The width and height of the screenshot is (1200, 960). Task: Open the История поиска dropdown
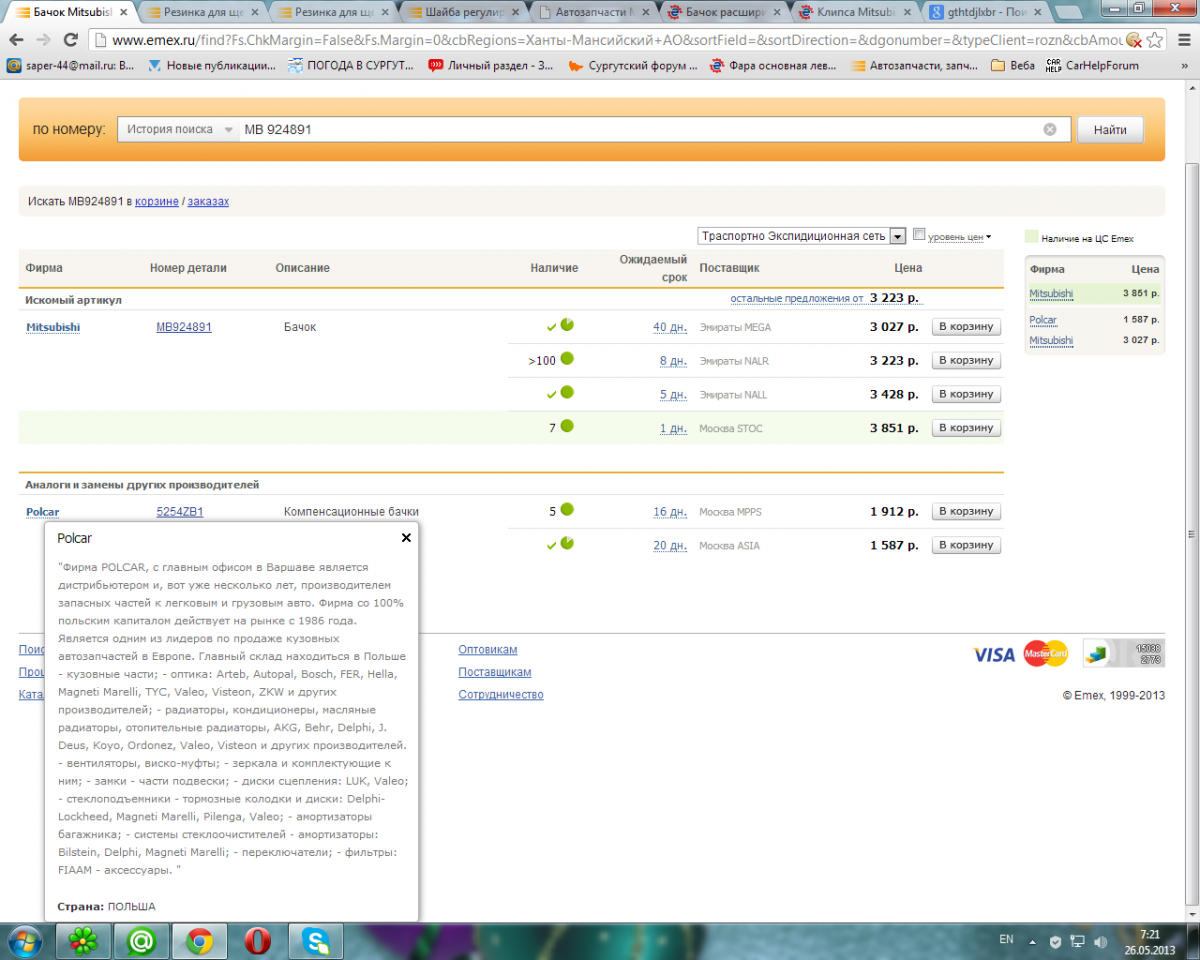(x=180, y=129)
